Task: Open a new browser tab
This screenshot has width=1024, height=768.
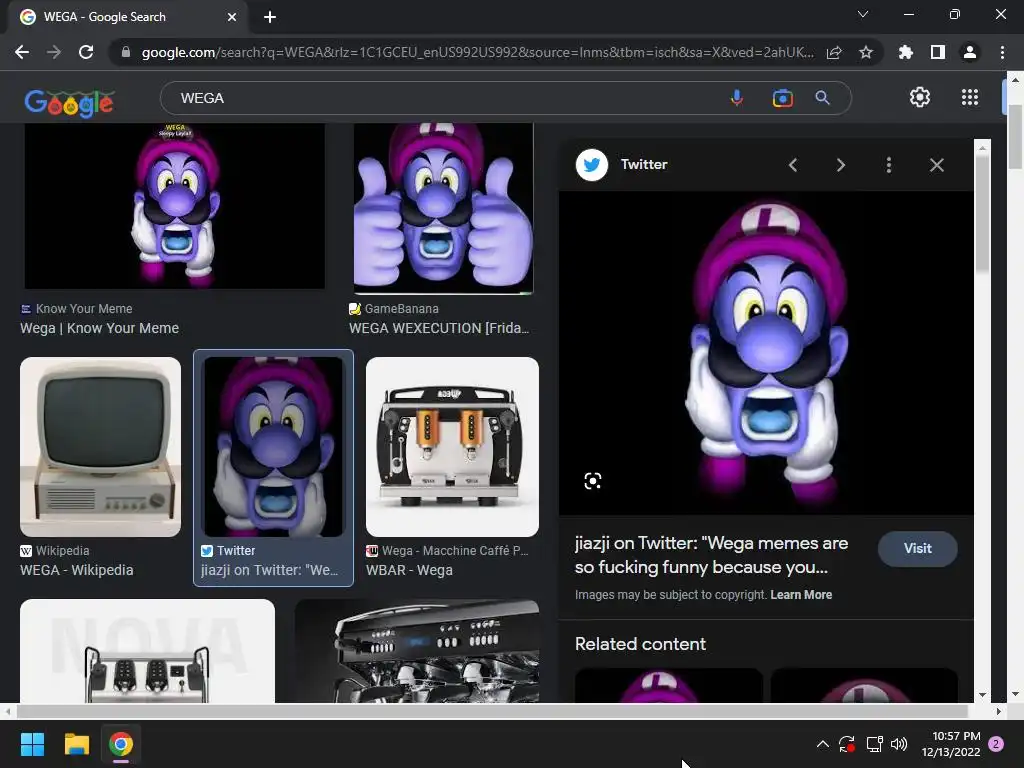Action: point(270,17)
